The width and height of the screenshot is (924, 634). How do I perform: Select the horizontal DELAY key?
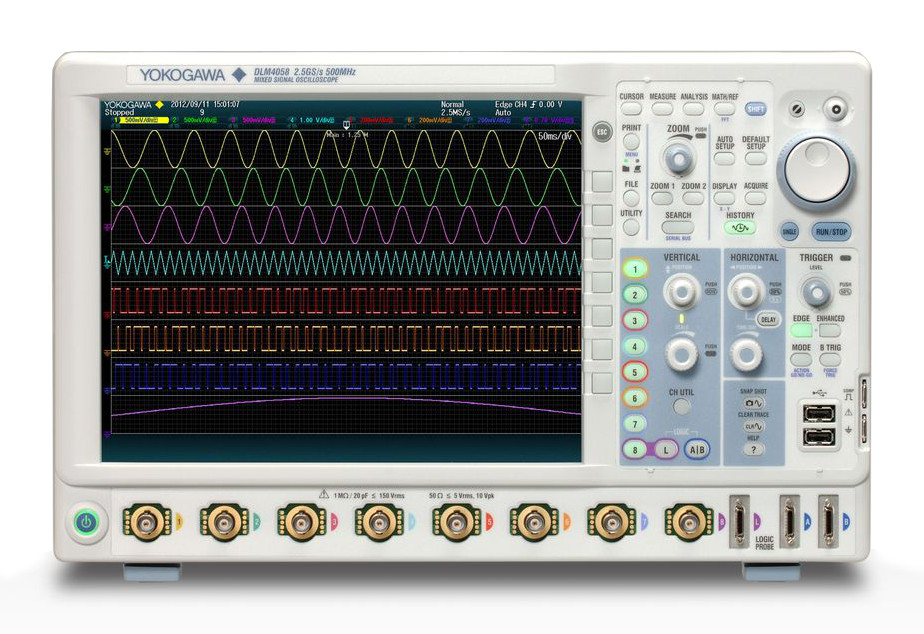coord(768,319)
